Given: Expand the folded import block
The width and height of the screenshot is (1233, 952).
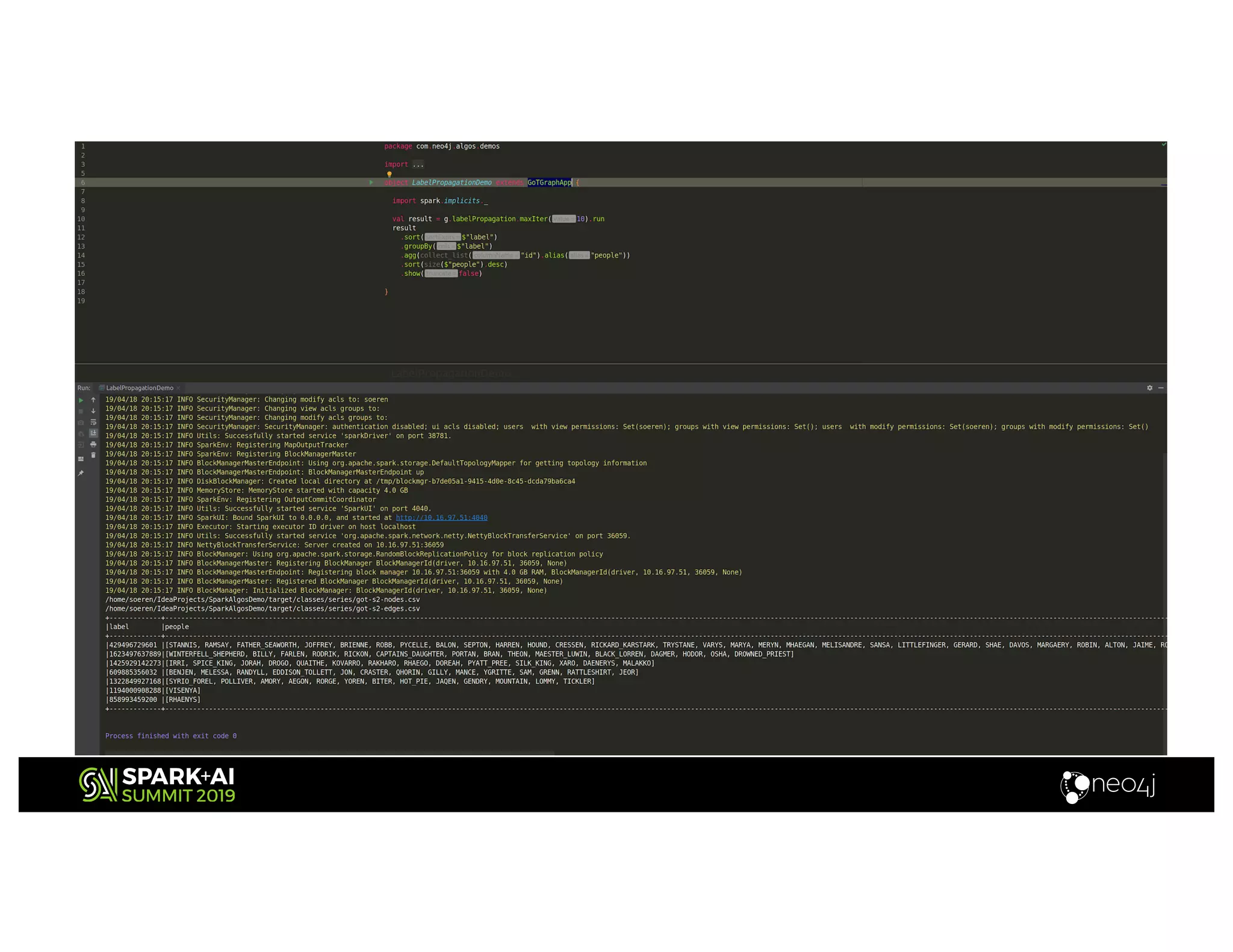Looking at the screenshot, I should point(418,164).
